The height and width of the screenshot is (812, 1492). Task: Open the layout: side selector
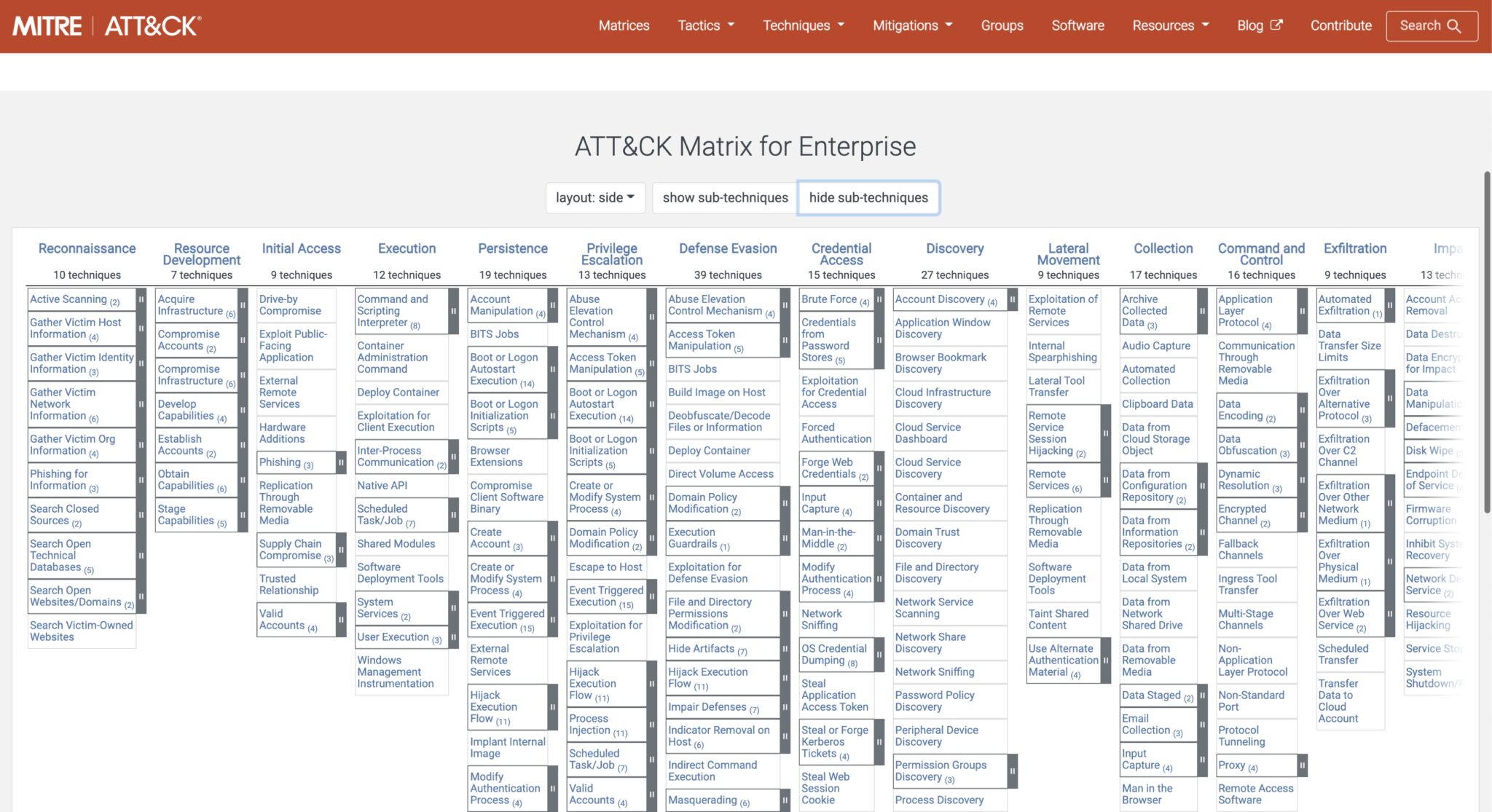click(594, 197)
